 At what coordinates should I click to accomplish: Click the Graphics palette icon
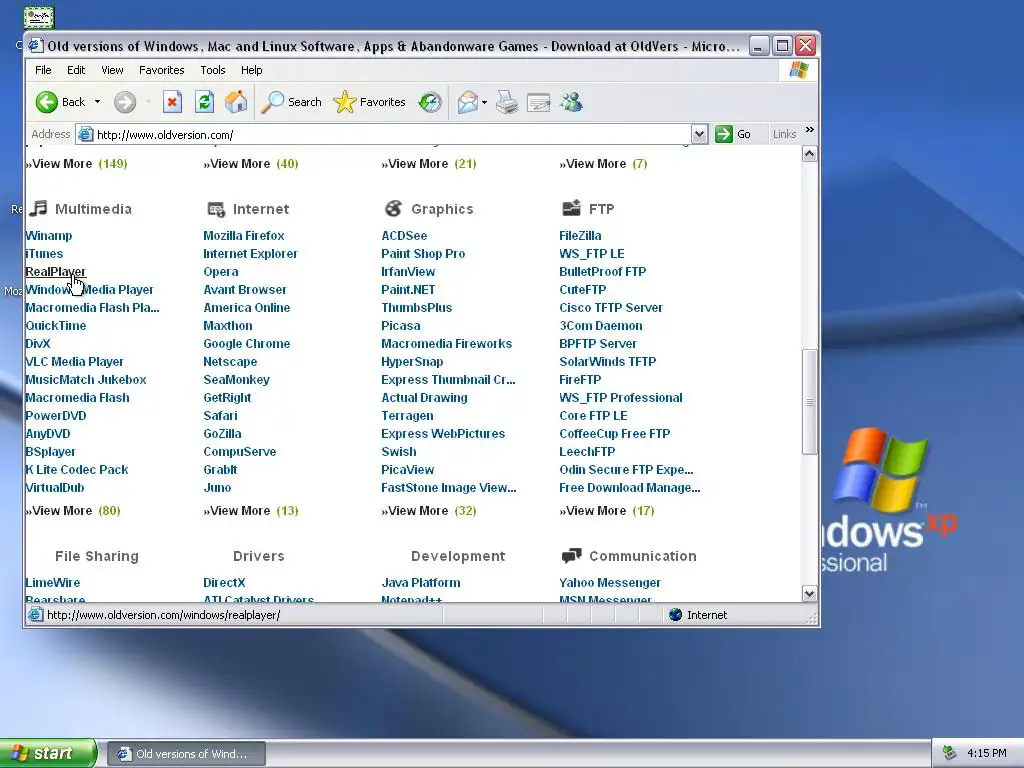click(394, 208)
